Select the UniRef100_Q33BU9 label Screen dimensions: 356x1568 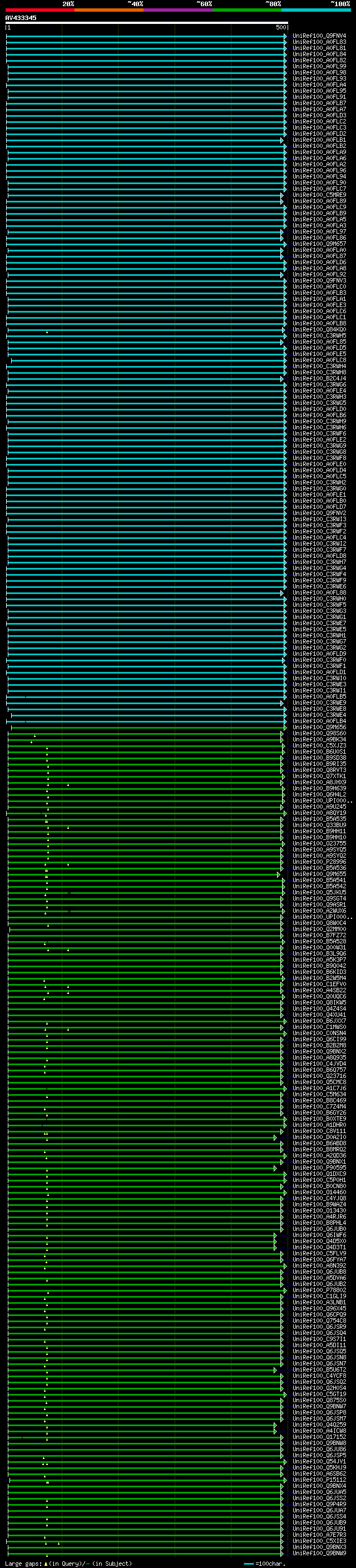(319, 825)
